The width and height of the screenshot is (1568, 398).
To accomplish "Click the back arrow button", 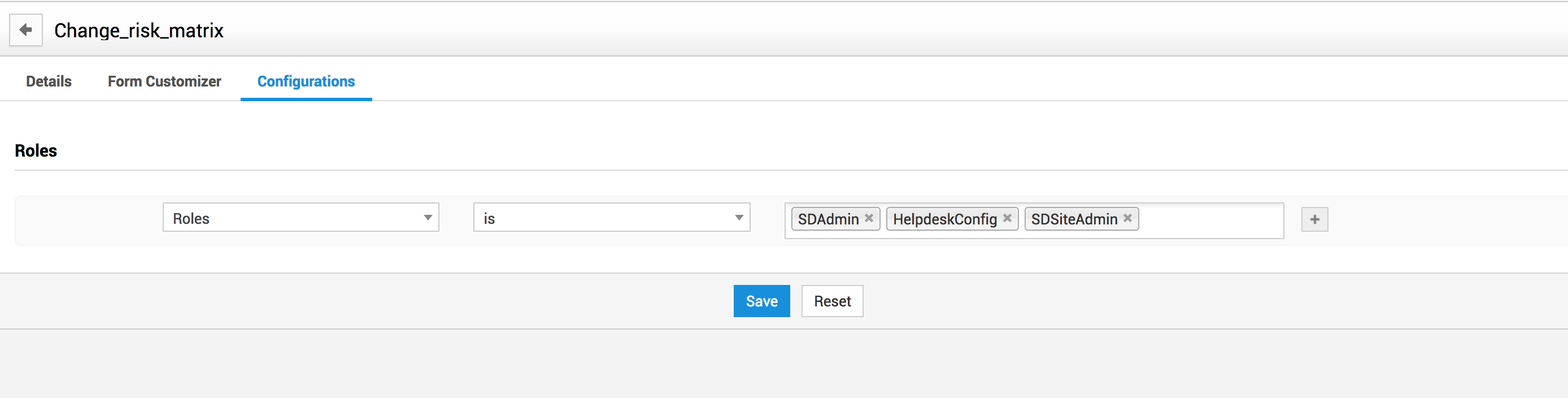I will [x=25, y=30].
